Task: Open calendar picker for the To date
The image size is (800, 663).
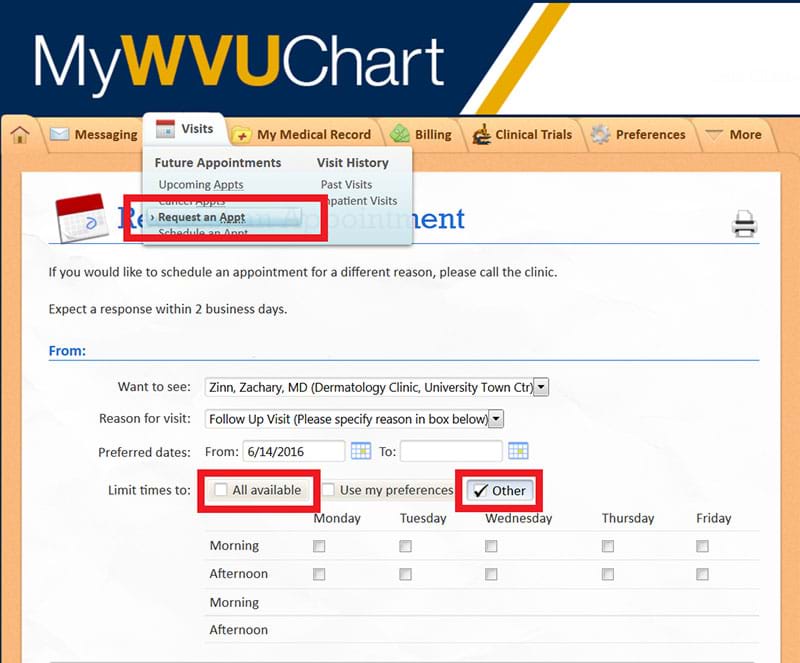Action: click(x=518, y=451)
